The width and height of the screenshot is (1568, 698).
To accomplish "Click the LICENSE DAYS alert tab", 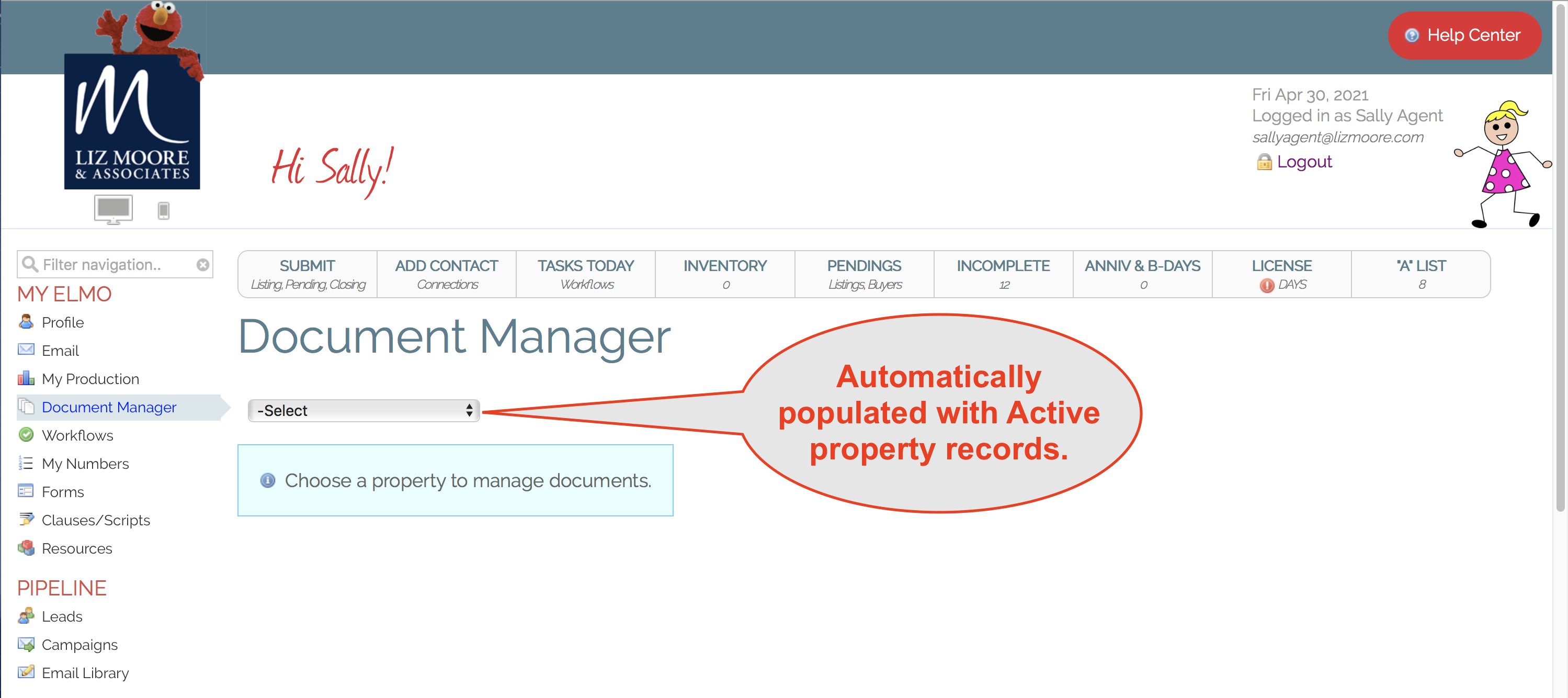I will tap(1281, 274).
